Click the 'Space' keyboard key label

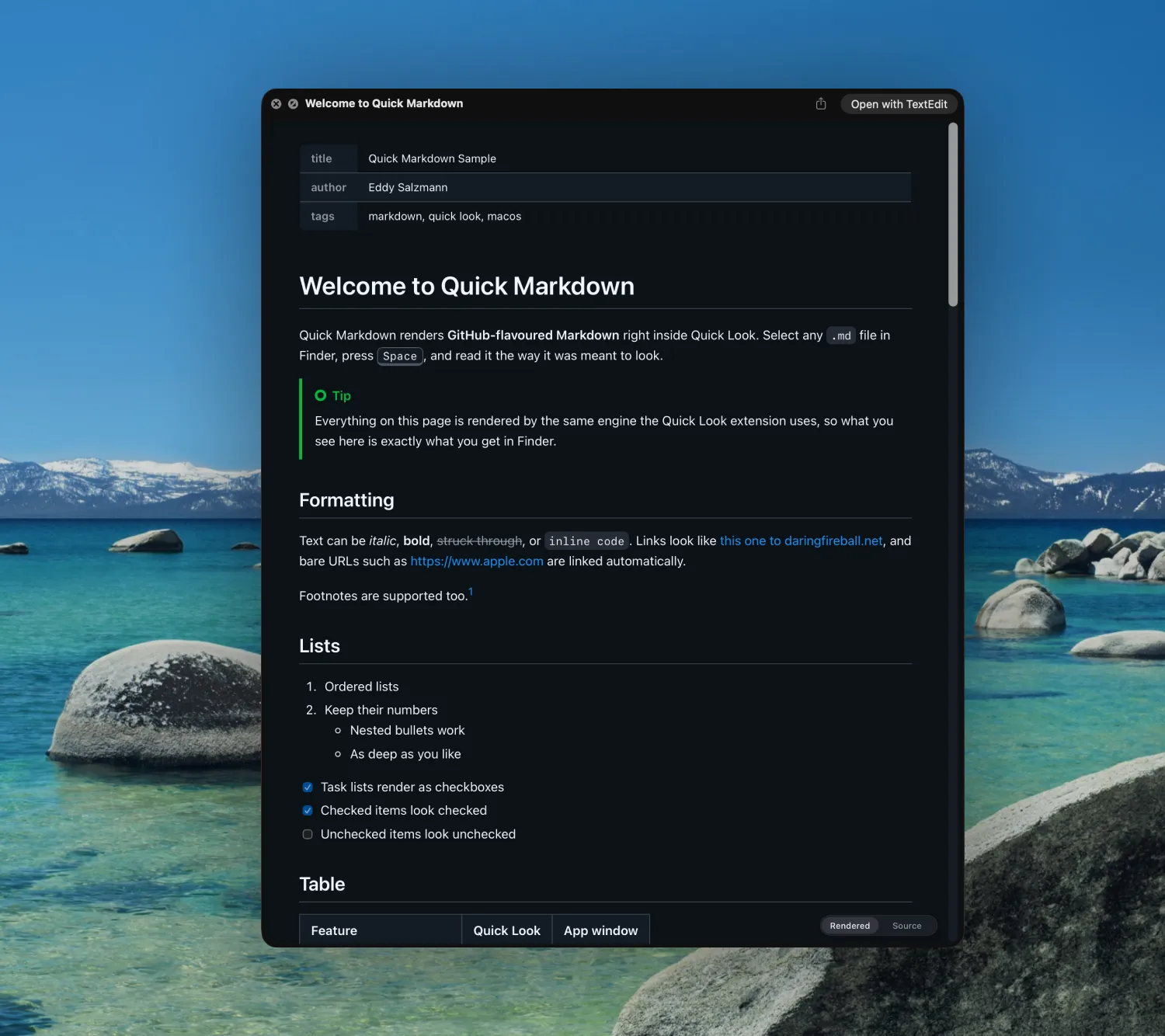point(400,356)
